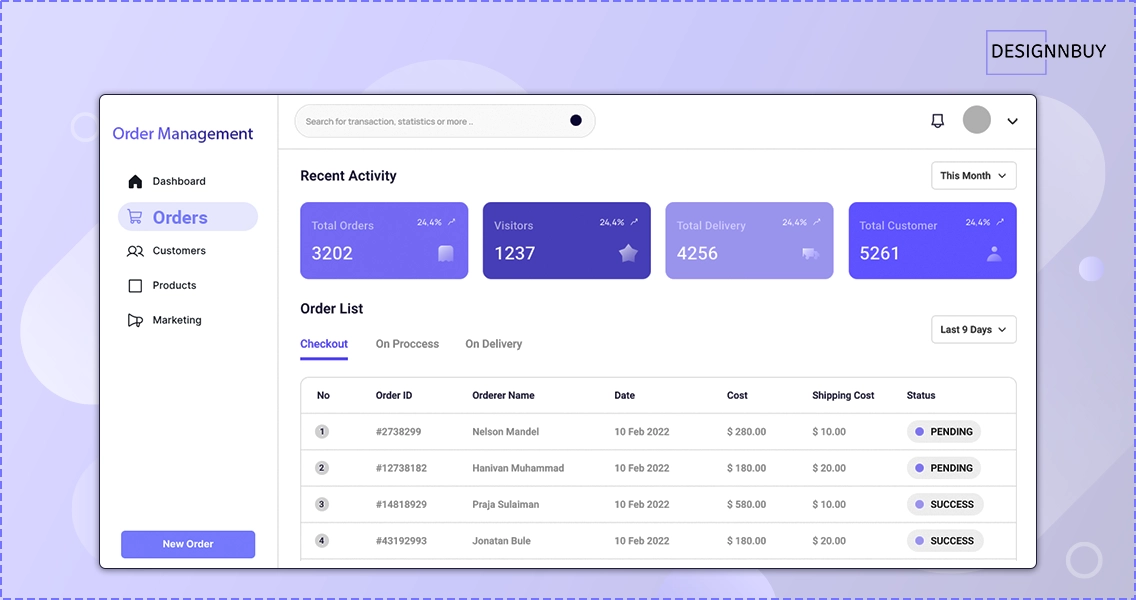Click the name Nelson Mandel
Viewport: 1136px width, 600px height.
click(x=506, y=432)
